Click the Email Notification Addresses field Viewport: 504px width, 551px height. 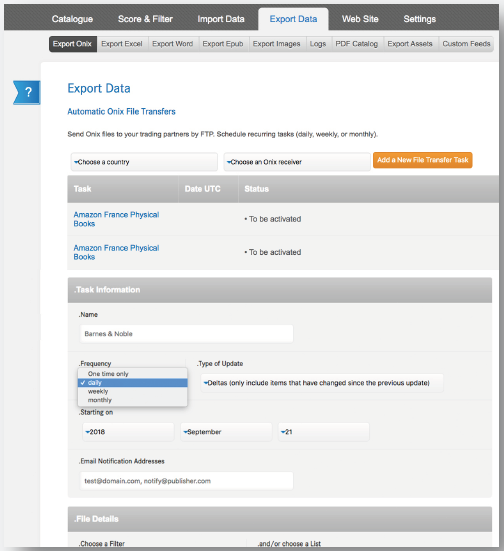(187, 481)
